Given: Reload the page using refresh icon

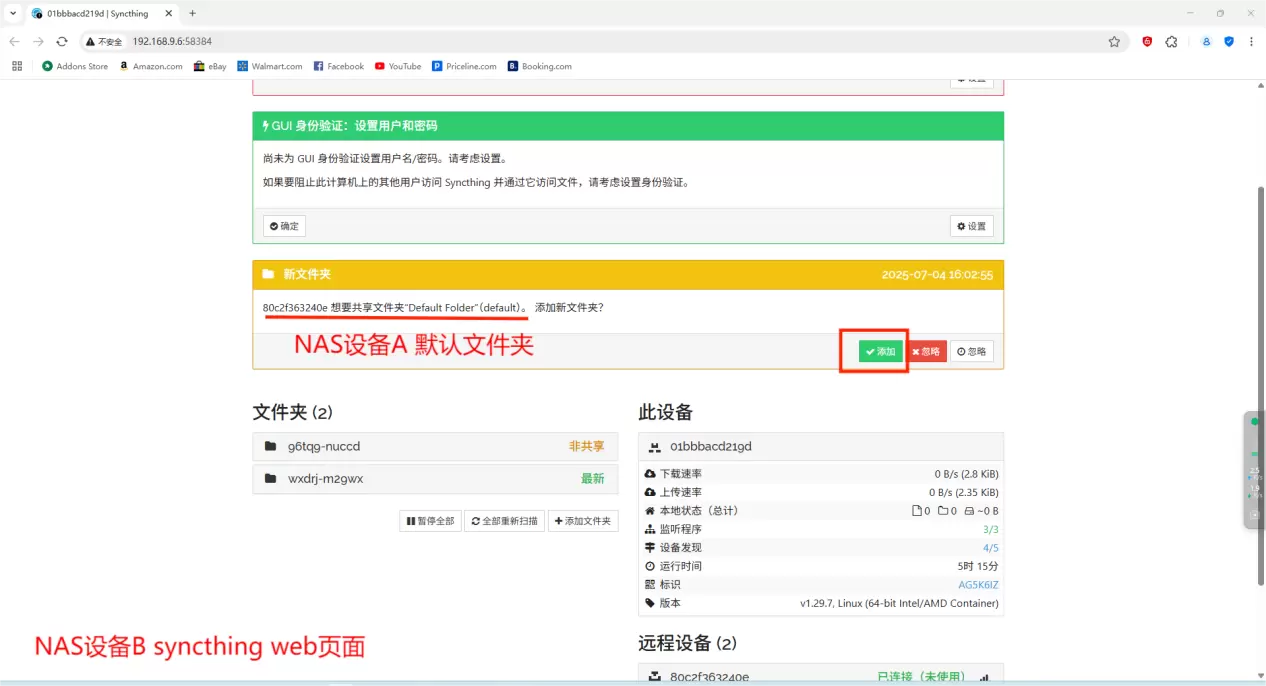Looking at the screenshot, I should (62, 42).
